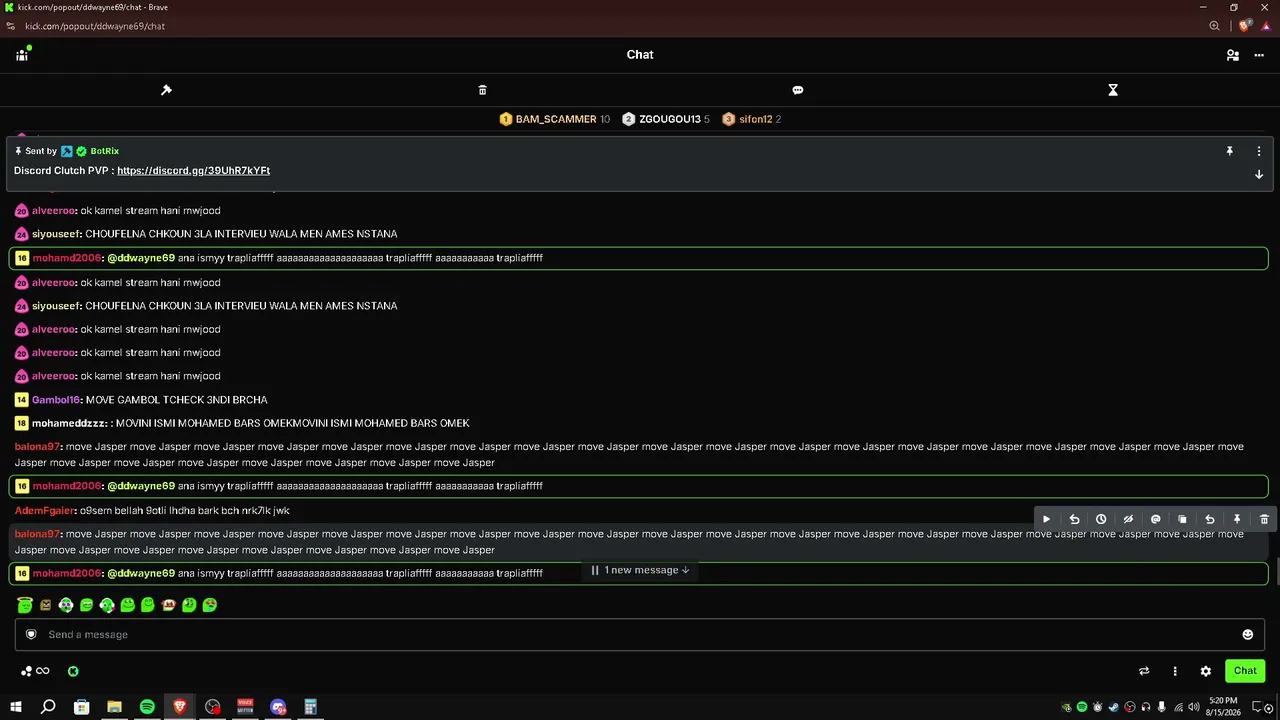Click the clock timeout icon

tap(1101, 519)
